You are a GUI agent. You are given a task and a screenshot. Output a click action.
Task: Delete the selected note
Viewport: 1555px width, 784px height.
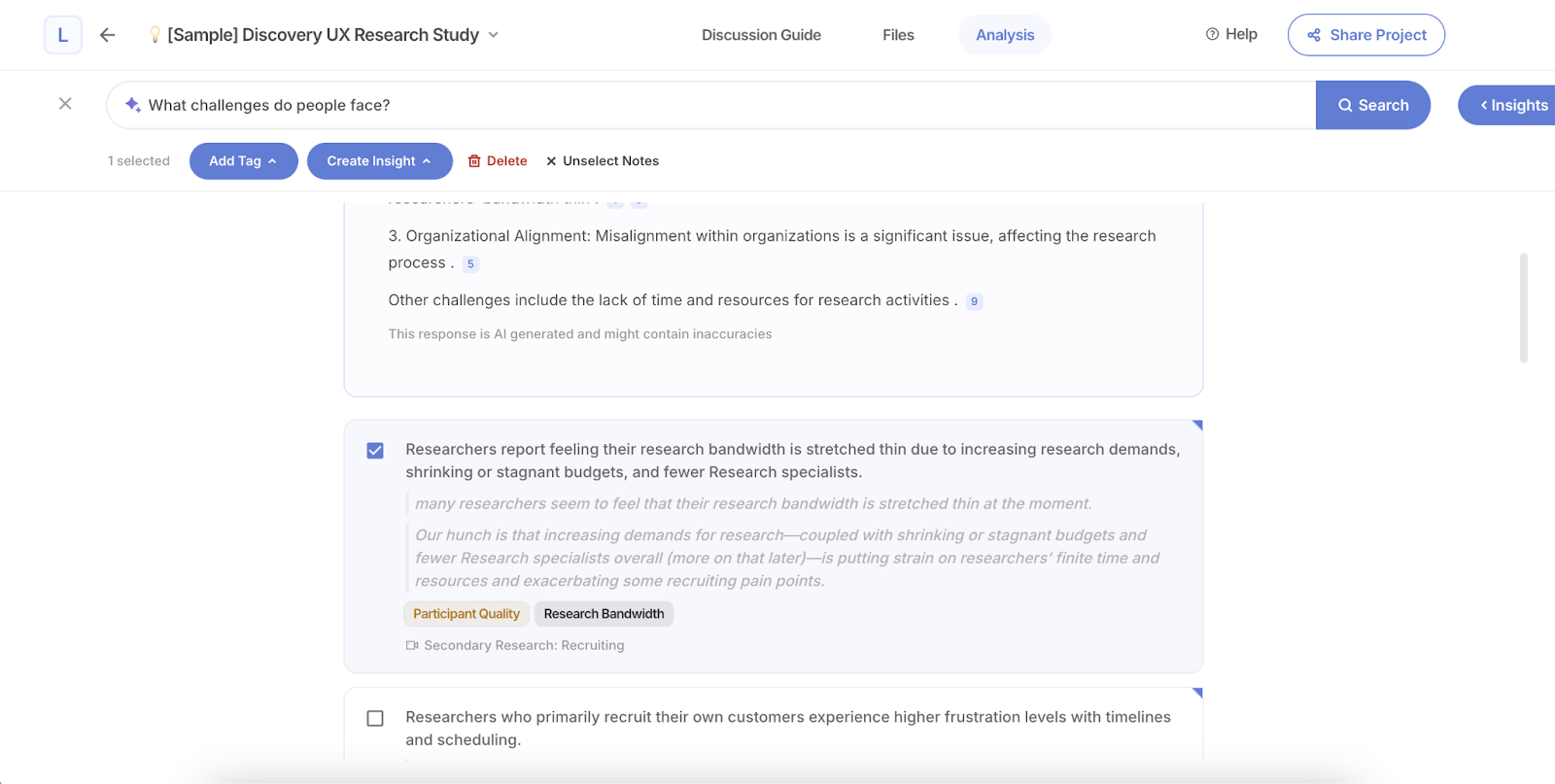pos(498,161)
